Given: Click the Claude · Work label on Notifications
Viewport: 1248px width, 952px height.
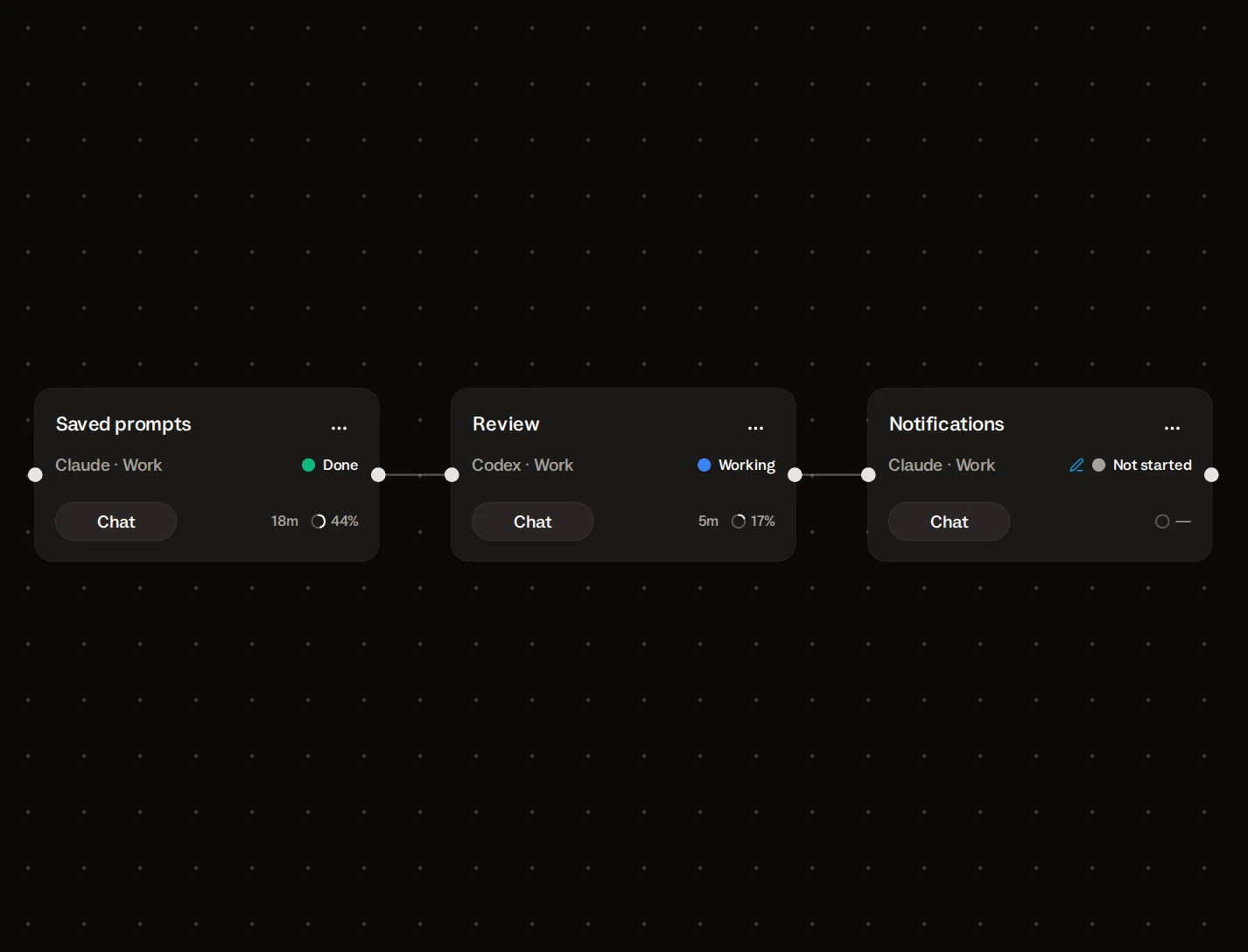Looking at the screenshot, I should click(942, 465).
